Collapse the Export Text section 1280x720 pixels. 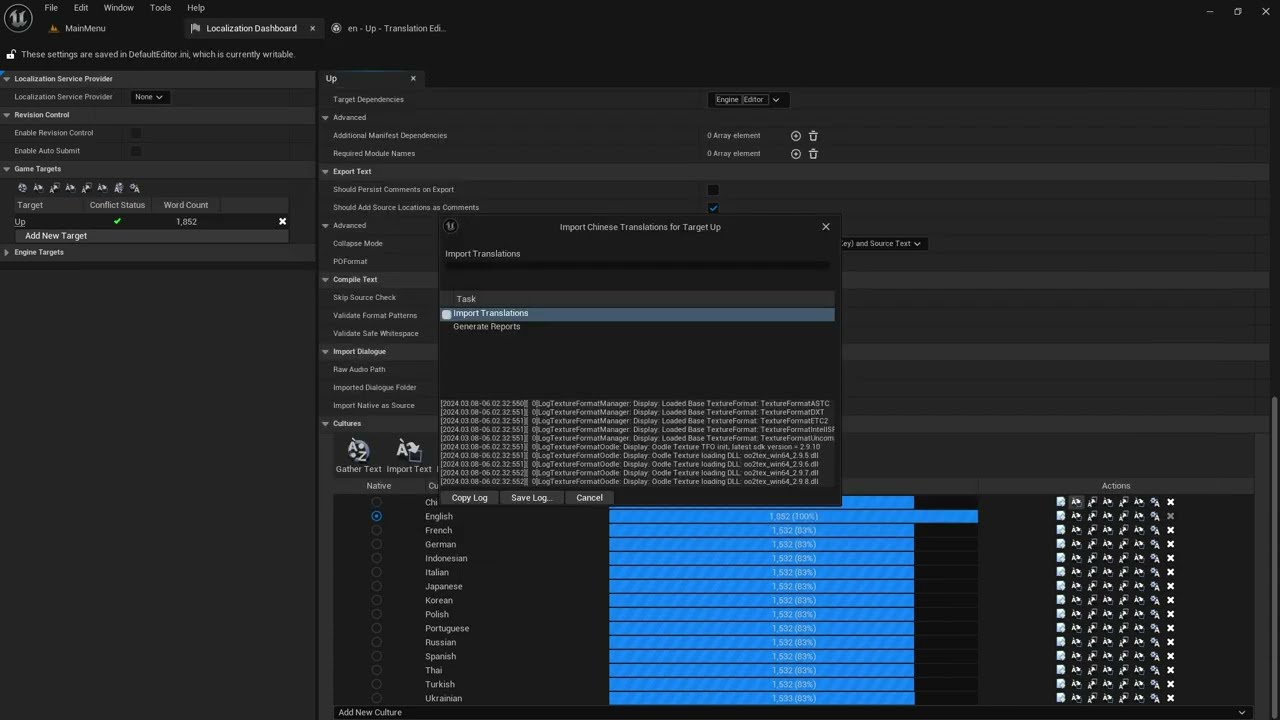click(x=326, y=172)
